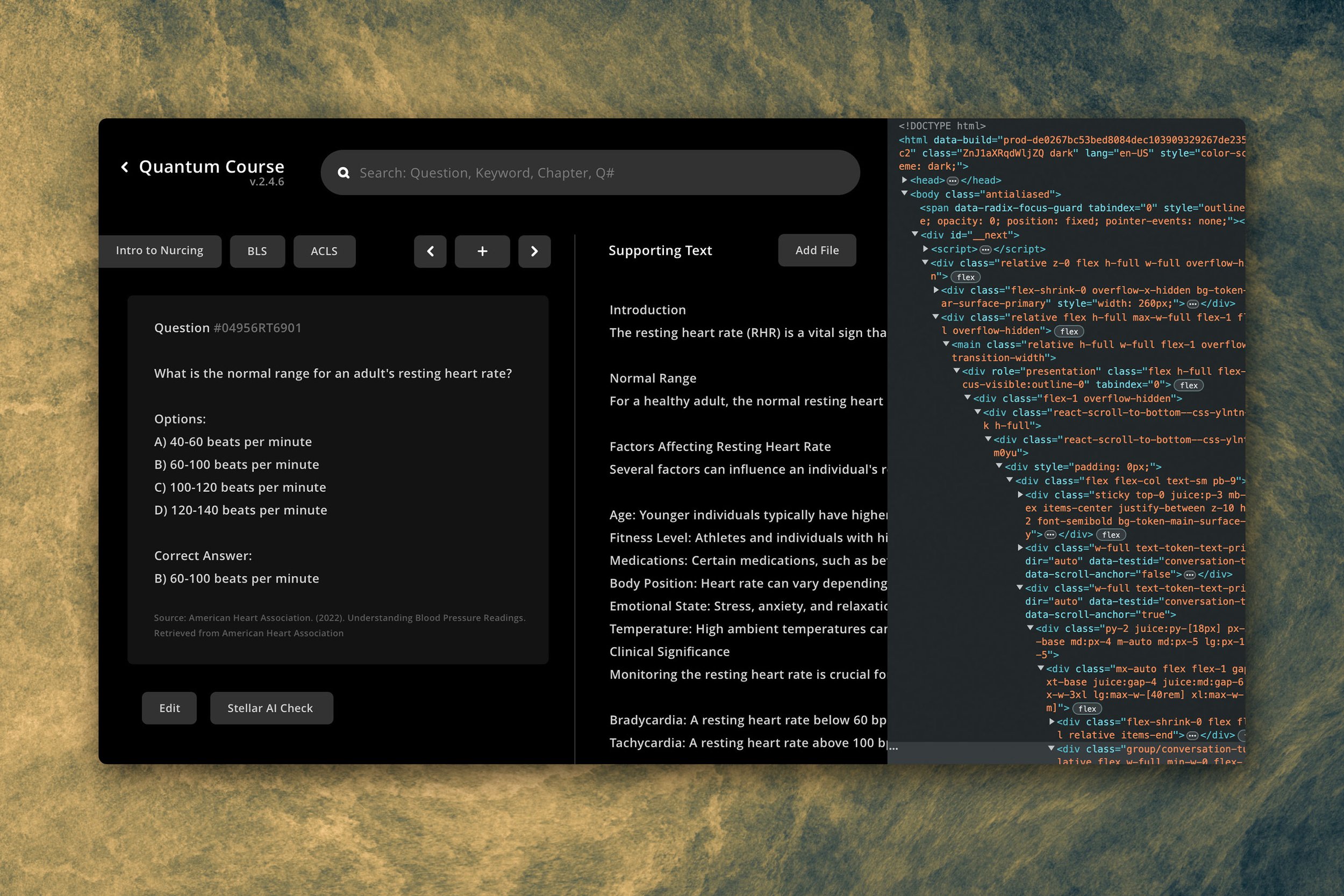Click flex badge next to presentation div
The height and width of the screenshot is (896, 1344).
pos(1189,385)
